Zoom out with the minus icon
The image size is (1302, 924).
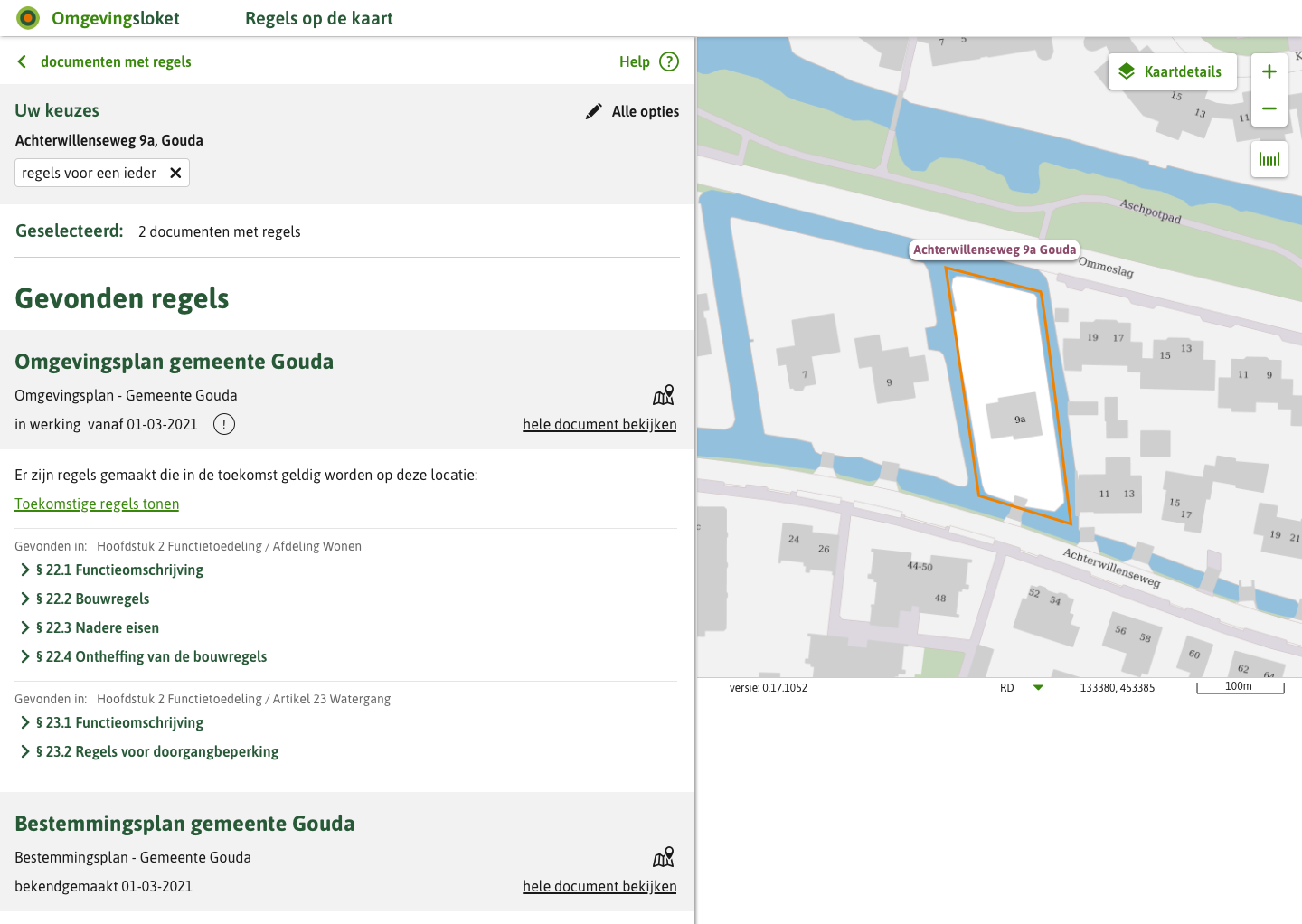click(1269, 109)
